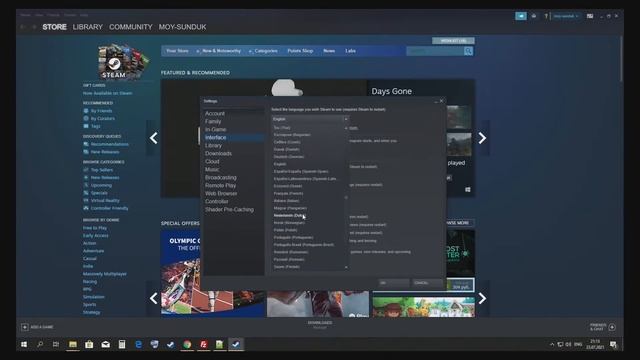This screenshot has width=640, height=360.
Task: Select Downloads in Settings sidebar
Action: (233, 153)
